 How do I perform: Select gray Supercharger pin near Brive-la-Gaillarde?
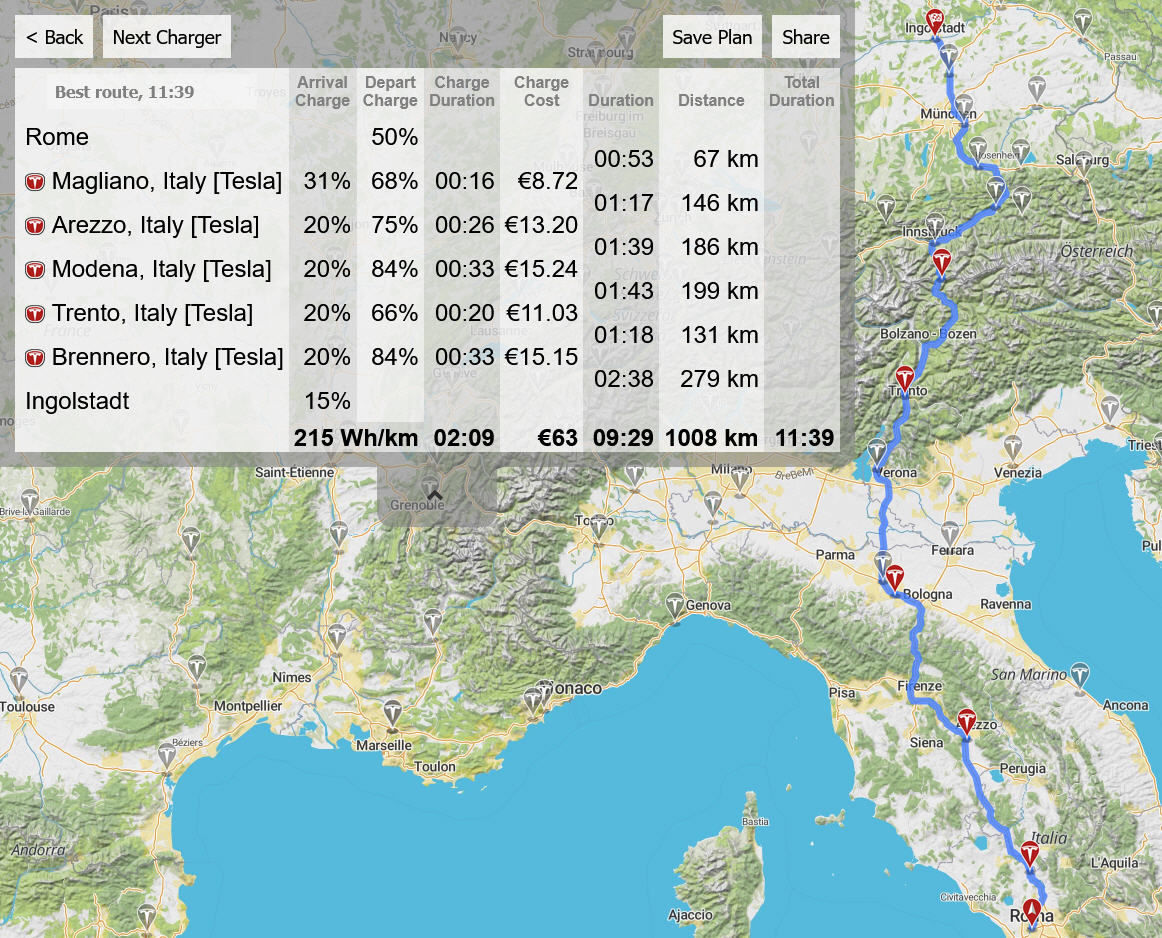(x=30, y=502)
